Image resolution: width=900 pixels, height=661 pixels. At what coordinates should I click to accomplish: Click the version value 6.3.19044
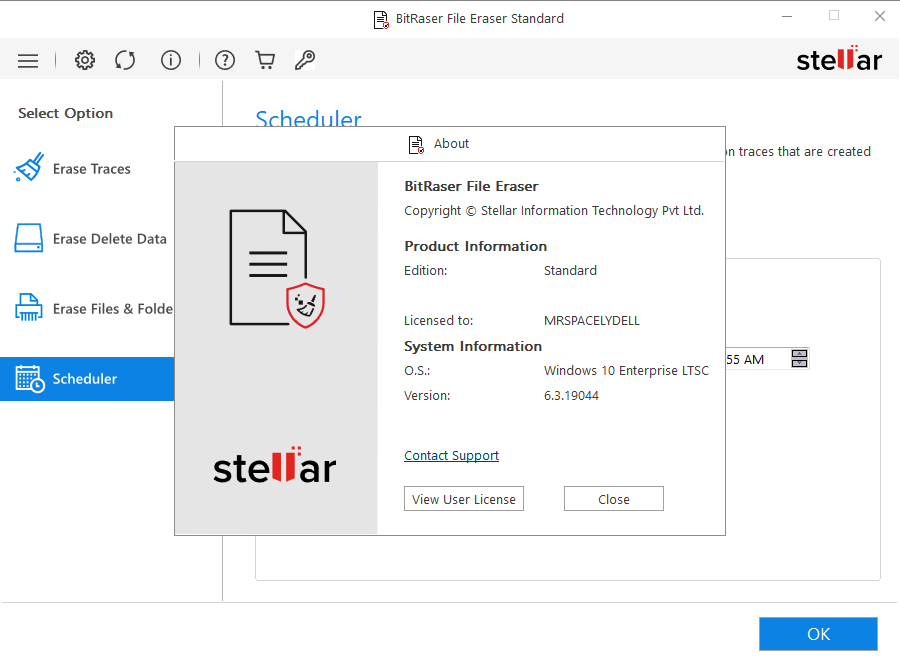(571, 396)
